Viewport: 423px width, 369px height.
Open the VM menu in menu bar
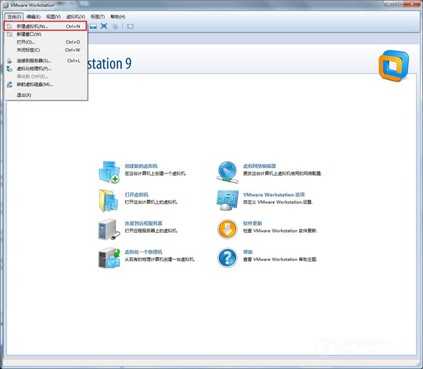[76, 17]
